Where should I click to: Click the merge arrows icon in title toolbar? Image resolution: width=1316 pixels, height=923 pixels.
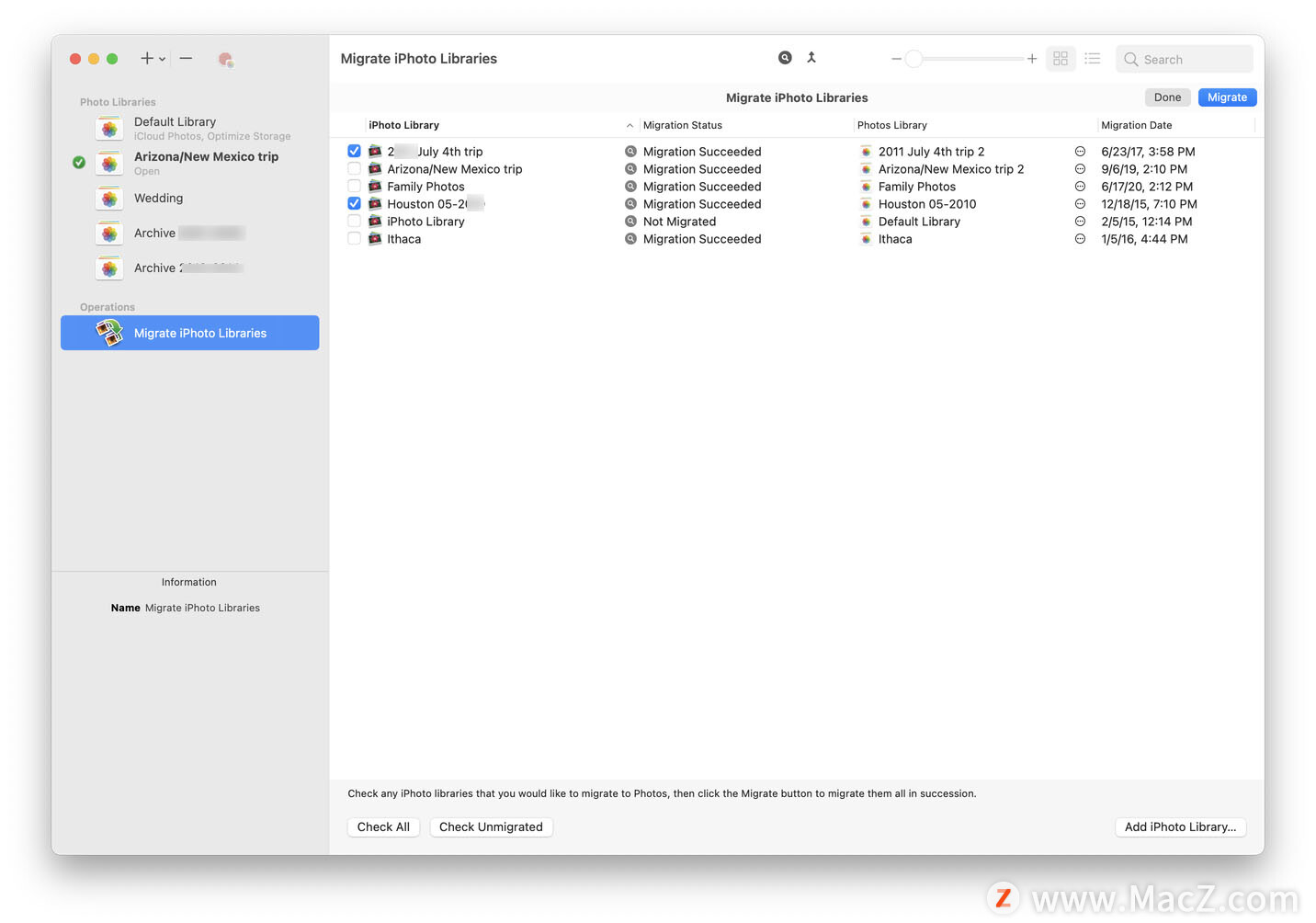(811, 58)
